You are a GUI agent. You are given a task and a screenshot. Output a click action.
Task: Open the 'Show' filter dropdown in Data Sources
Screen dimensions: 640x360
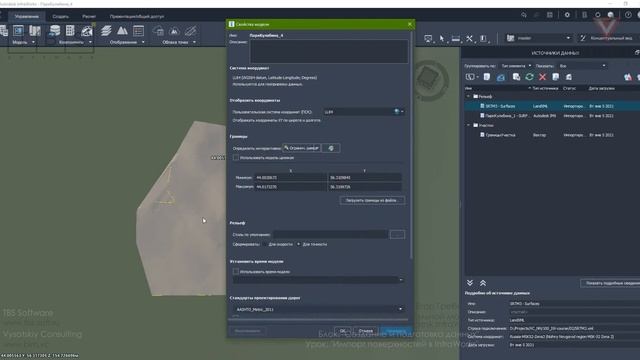click(582, 66)
